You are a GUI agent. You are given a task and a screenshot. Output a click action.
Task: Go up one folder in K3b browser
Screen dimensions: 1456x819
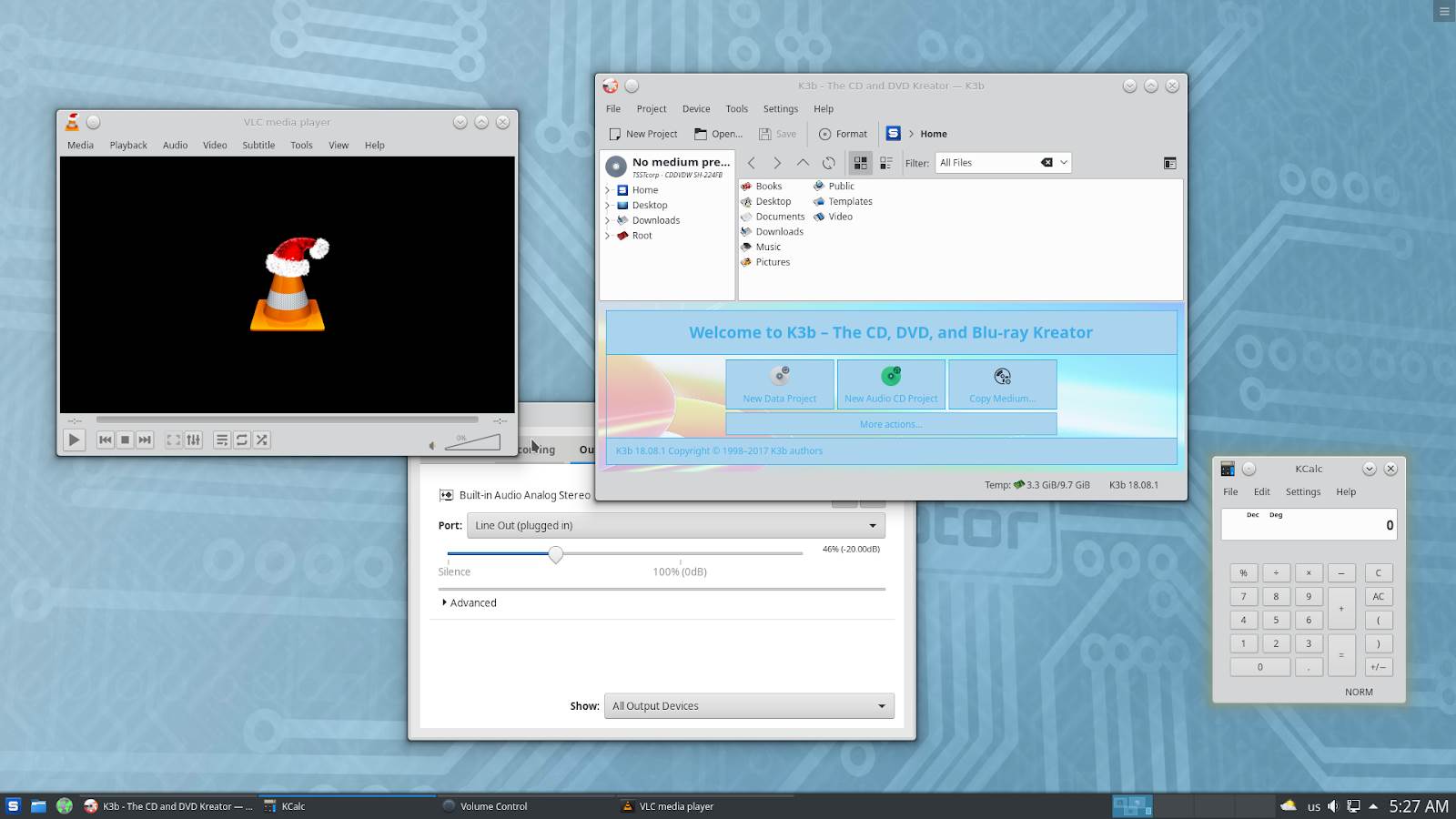803,163
